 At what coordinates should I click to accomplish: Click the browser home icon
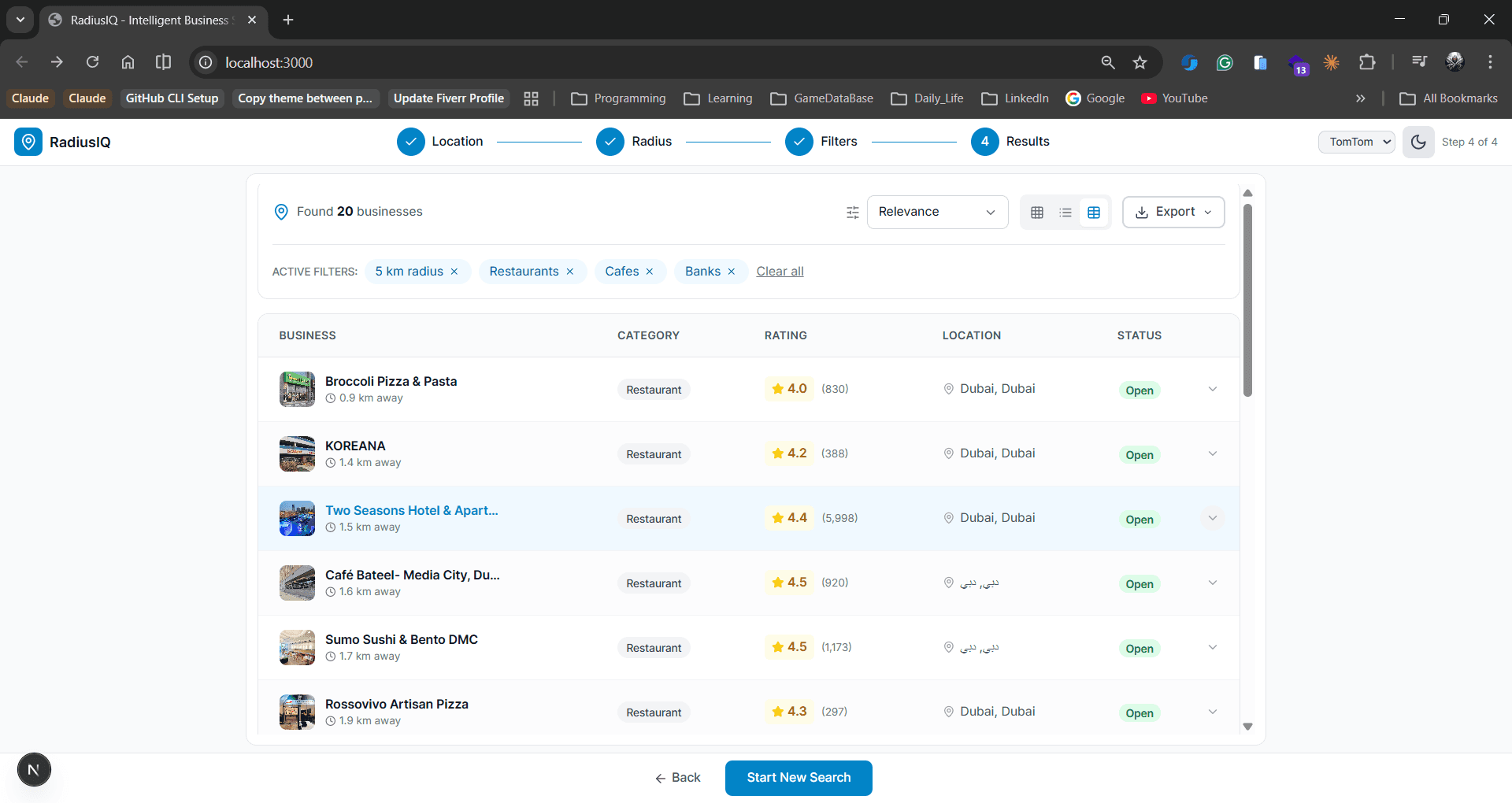(128, 62)
